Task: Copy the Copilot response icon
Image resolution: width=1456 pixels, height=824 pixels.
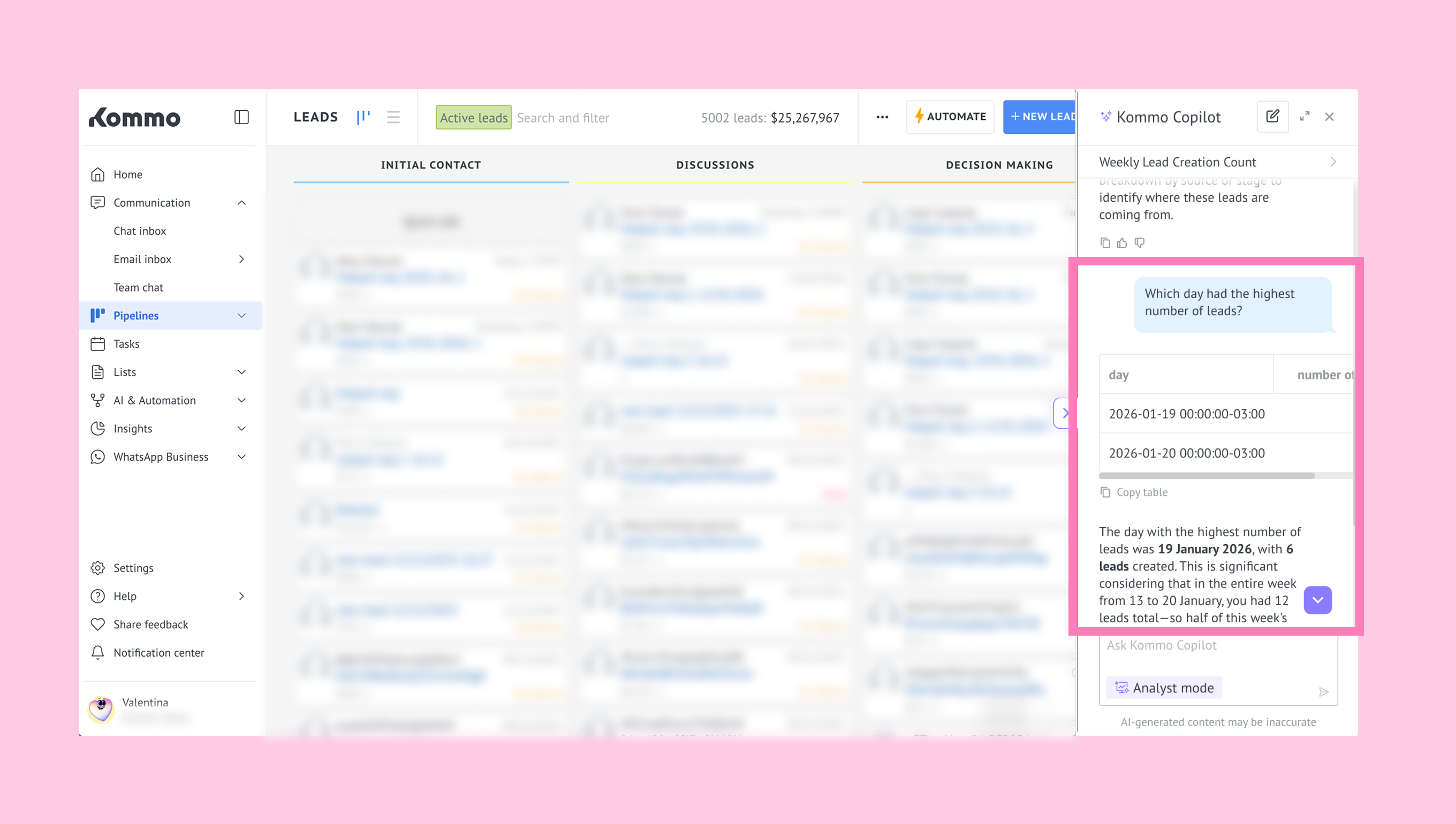Action: pyautogui.click(x=1105, y=243)
